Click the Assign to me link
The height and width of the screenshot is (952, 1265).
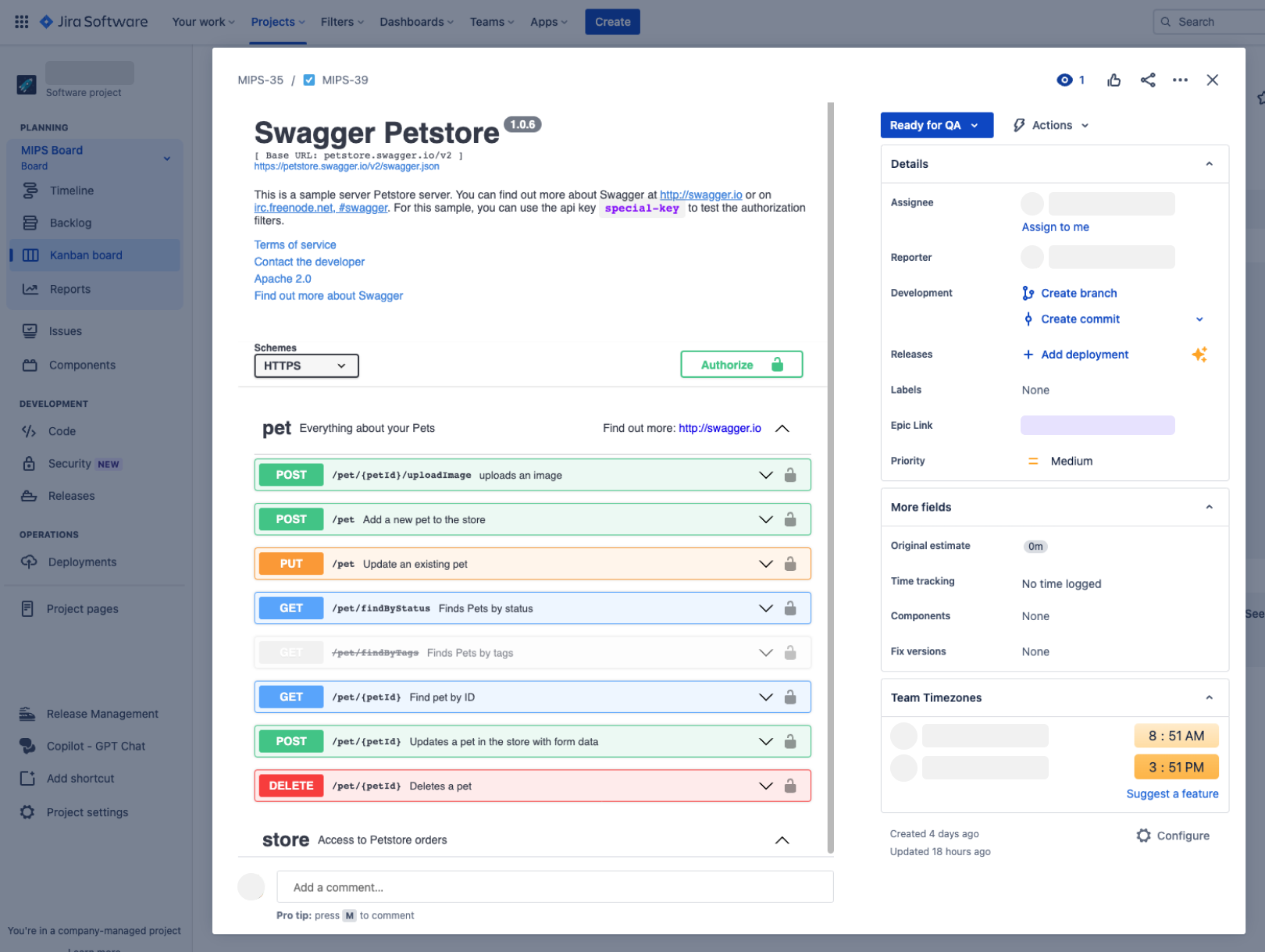tap(1055, 226)
